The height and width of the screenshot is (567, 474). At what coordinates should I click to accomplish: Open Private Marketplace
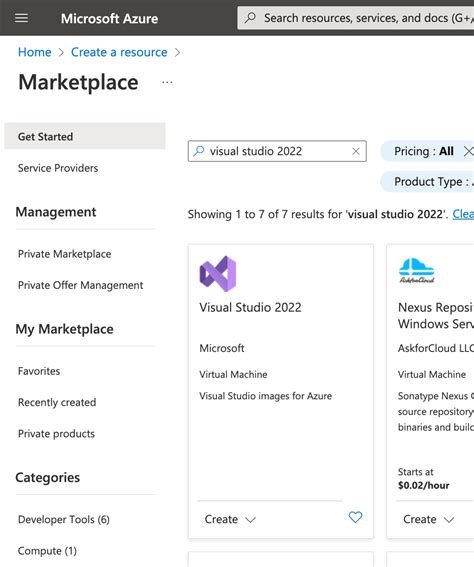click(x=65, y=254)
